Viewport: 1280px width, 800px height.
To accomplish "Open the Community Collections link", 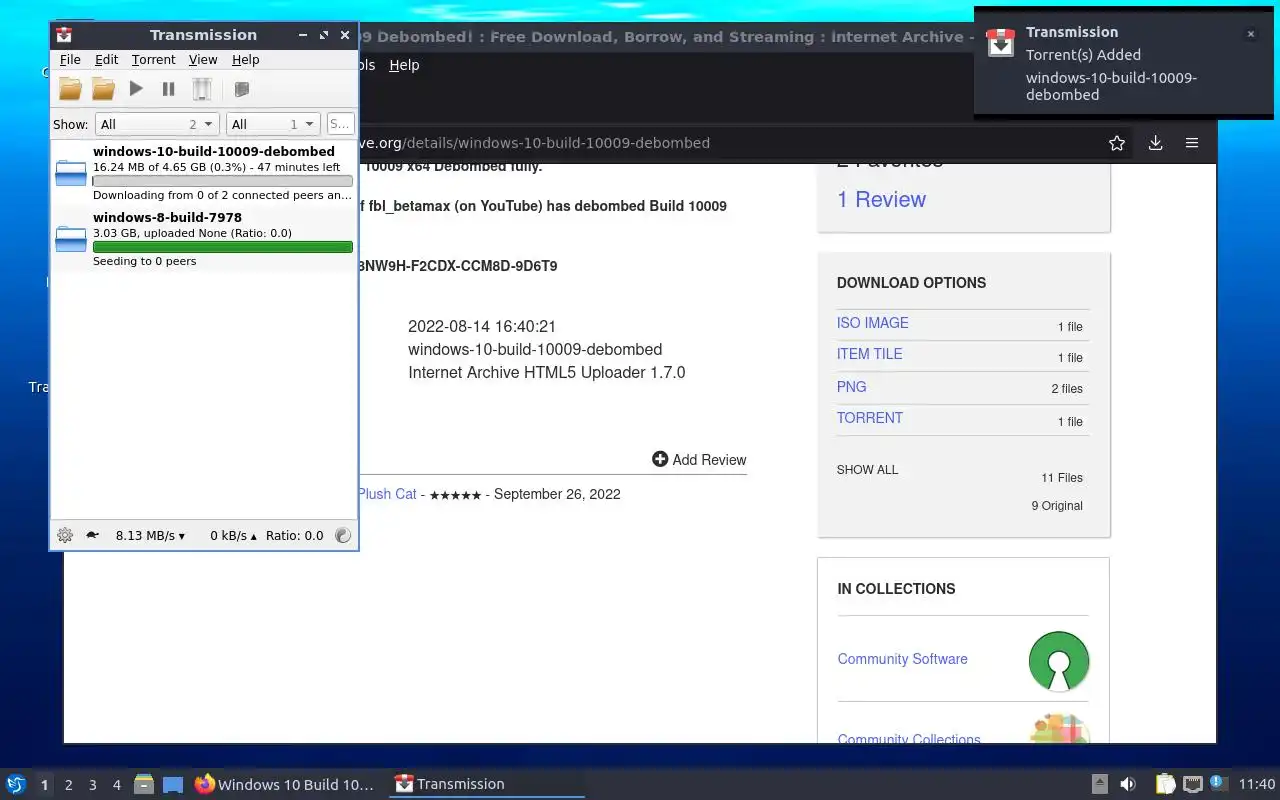I will (909, 739).
